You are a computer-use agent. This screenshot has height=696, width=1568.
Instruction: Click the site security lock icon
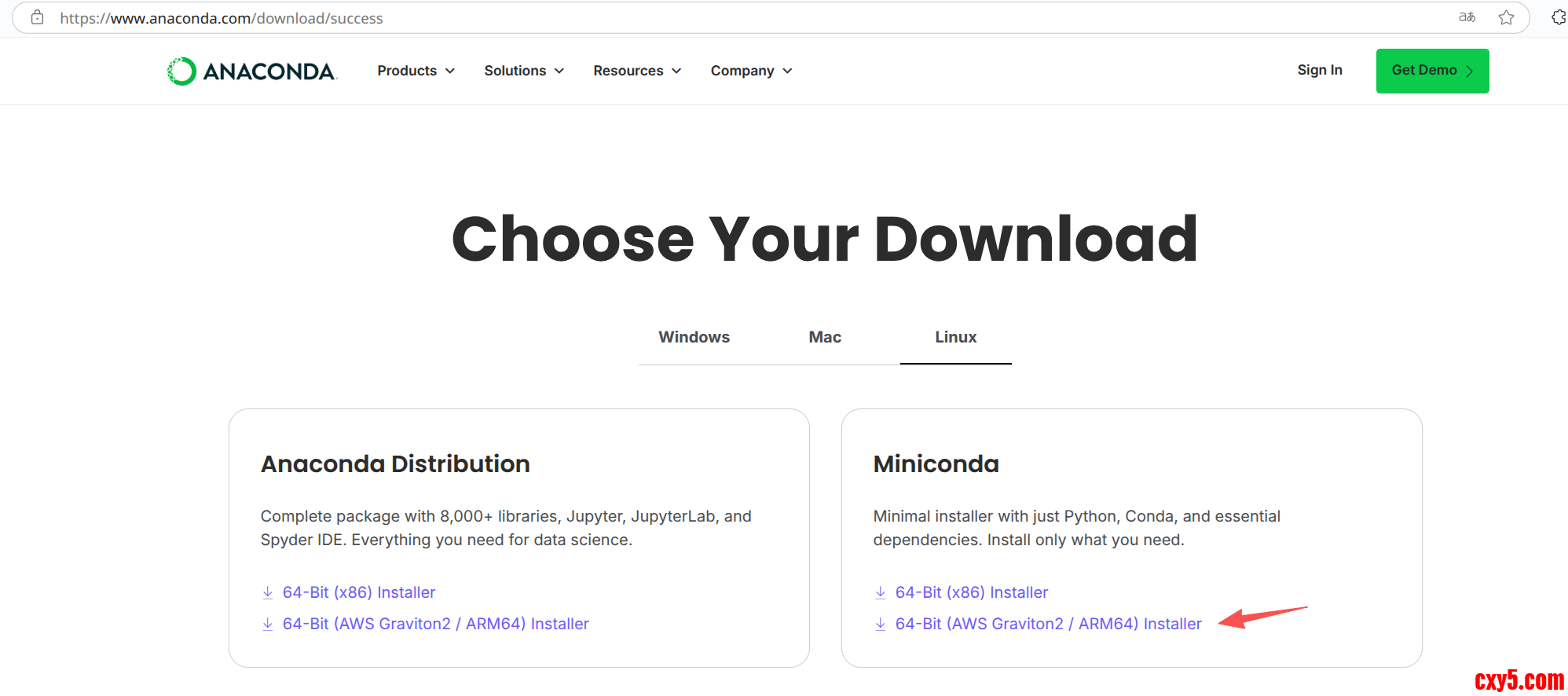37,17
